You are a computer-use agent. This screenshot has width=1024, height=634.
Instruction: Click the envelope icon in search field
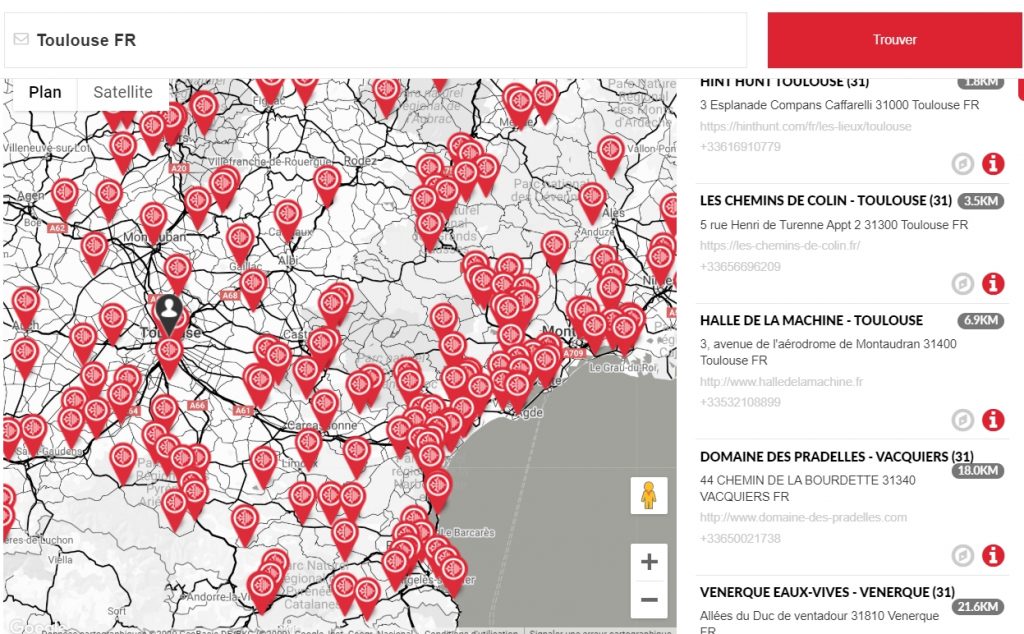[21, 39]
